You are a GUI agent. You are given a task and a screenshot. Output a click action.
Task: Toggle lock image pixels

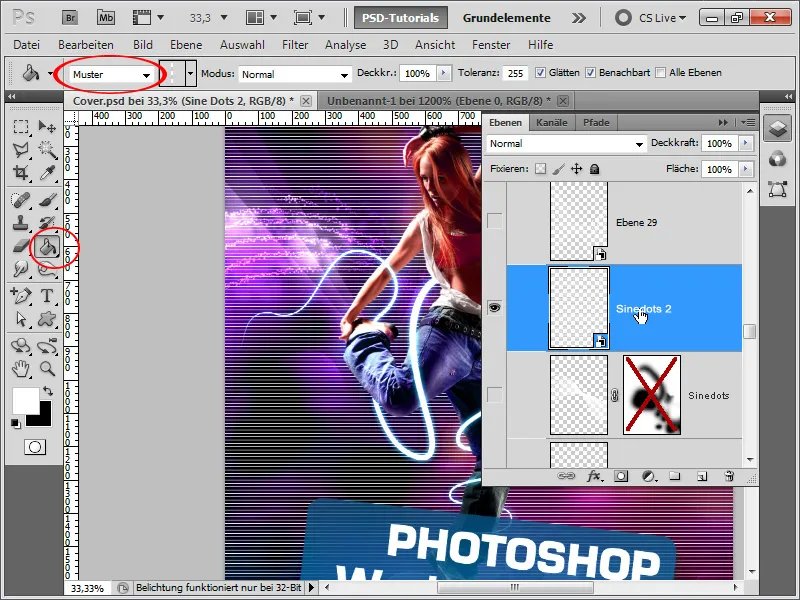[x=559, y=169]
